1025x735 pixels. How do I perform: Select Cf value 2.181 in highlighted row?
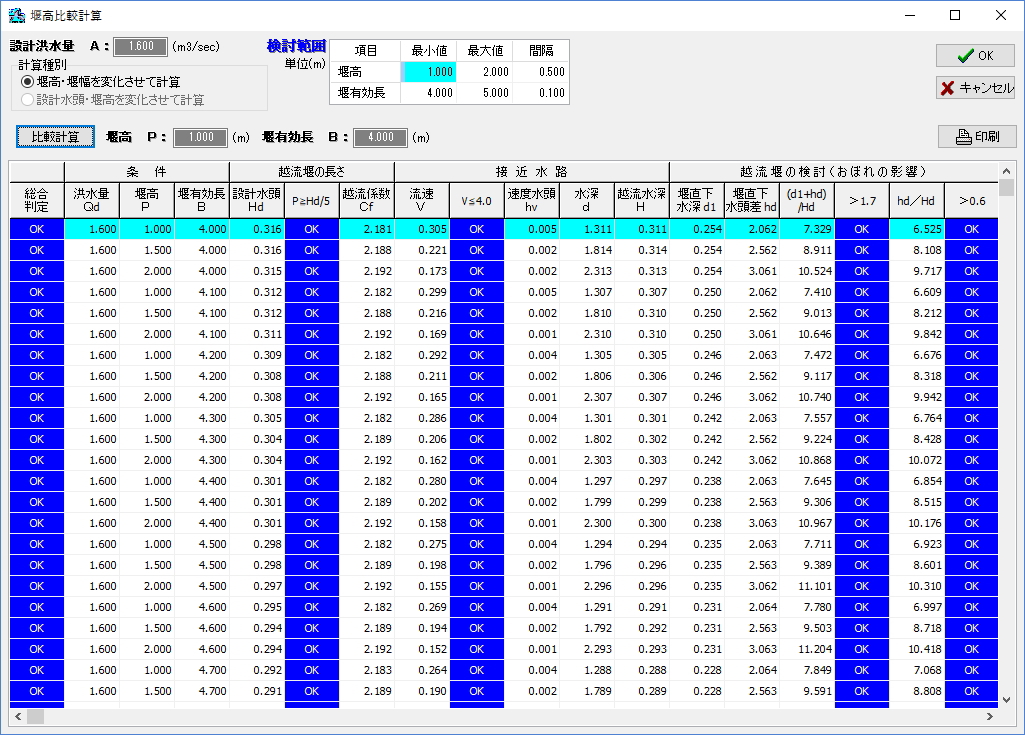(x=366, y=229)
